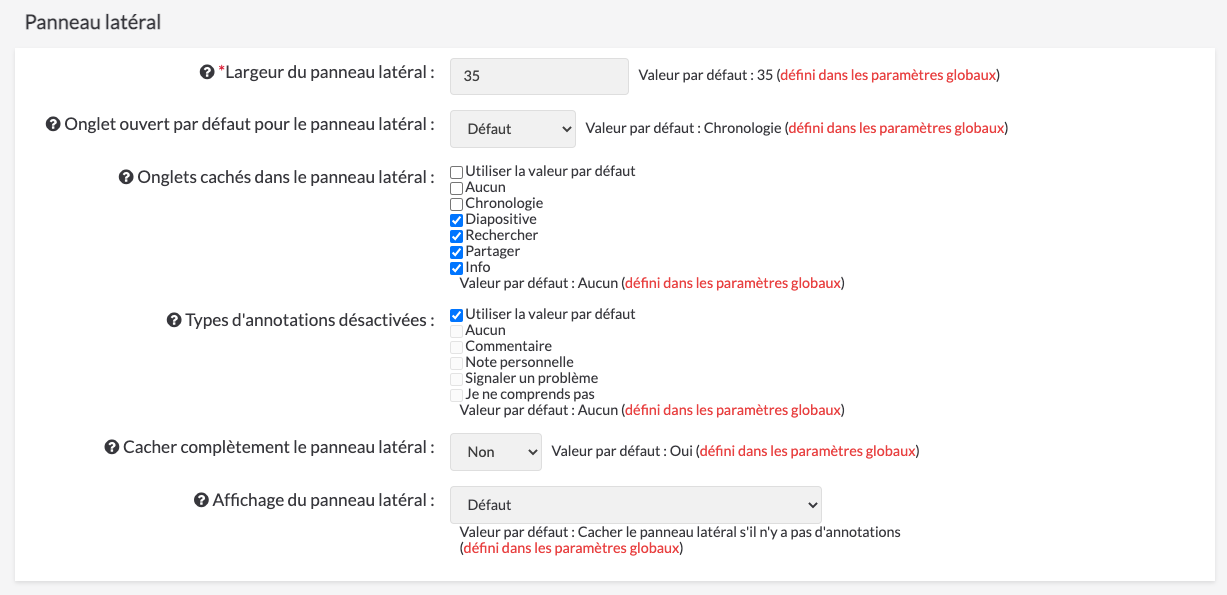
Task: Toggle the Rechercher checkbox
Action: (x=456, y=236)
